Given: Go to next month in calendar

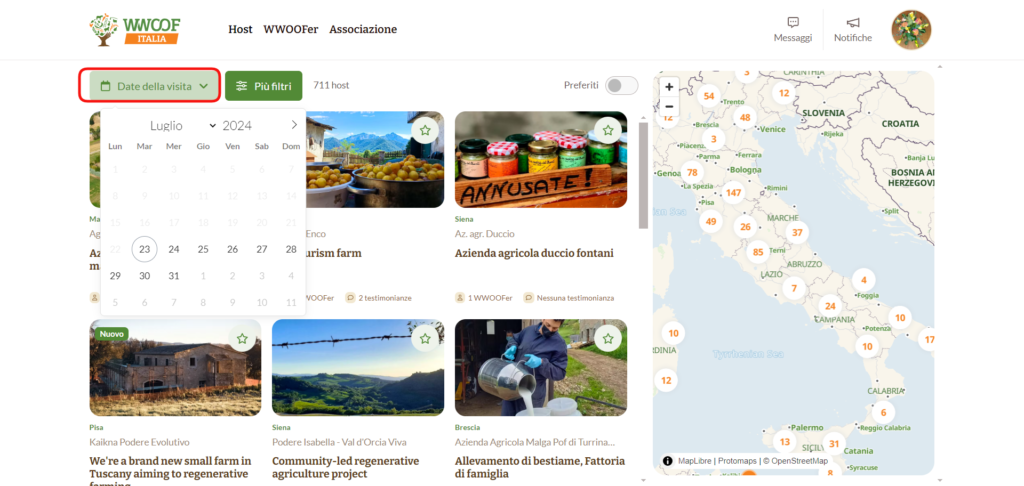Looking at the screenshot, I should click(x=294, y=125).
